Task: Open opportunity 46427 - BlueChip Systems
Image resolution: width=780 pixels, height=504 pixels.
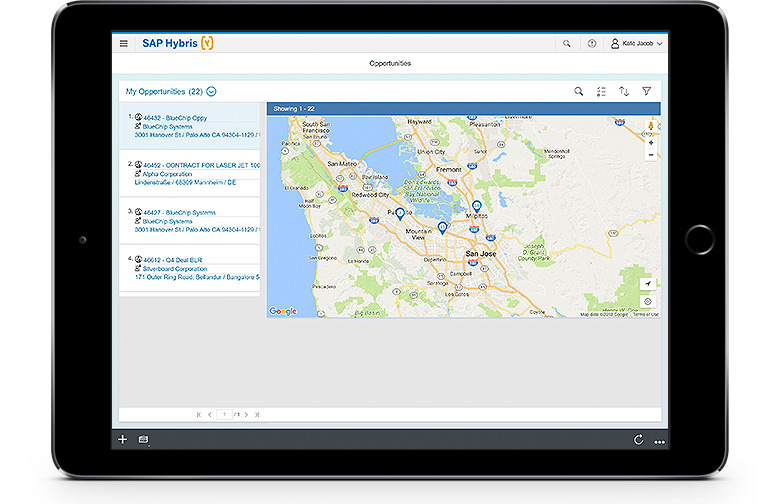Action: (180, 212)
